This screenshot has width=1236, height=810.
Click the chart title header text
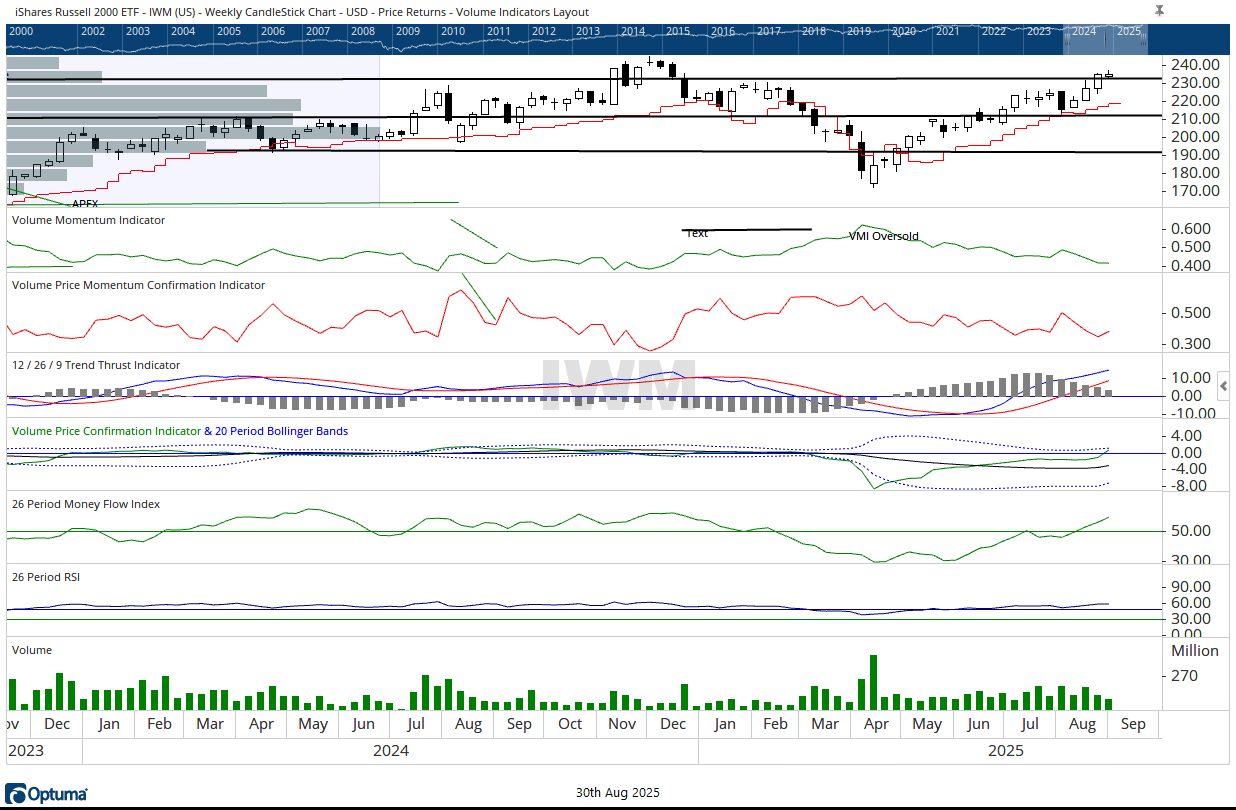pos(302,12)
